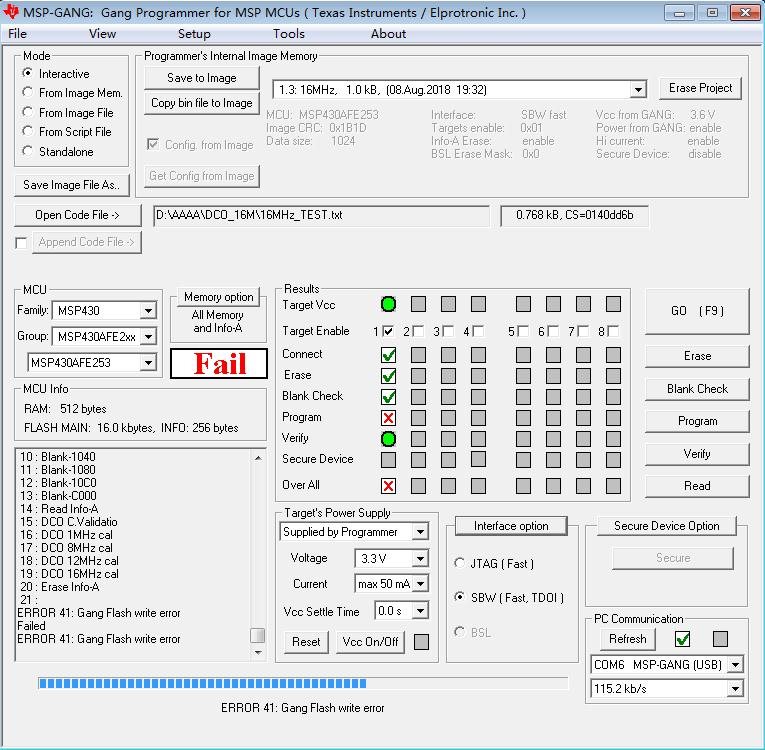Open the View menu

pos(102,34)
